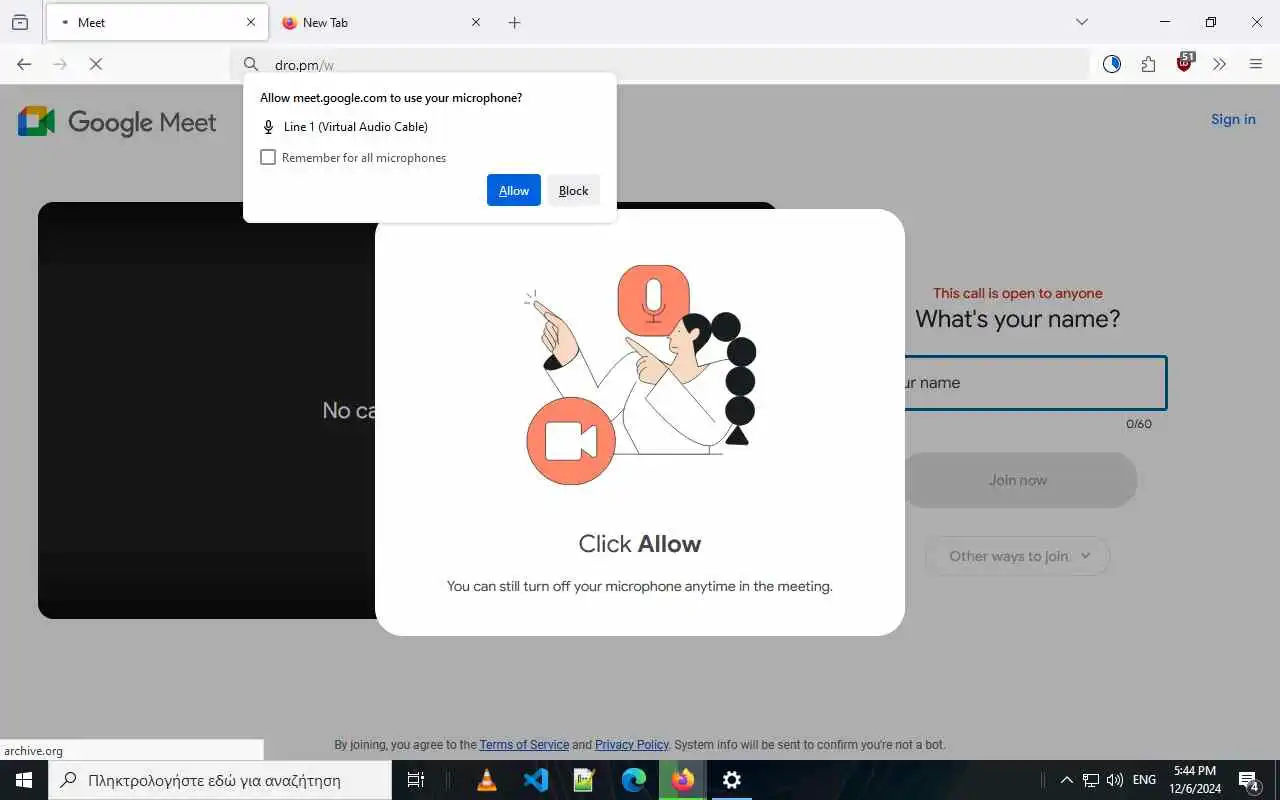Viewport: 1280px width, 800px height.
Task: Close the New Tab tab
Action: tap(475, 22)
